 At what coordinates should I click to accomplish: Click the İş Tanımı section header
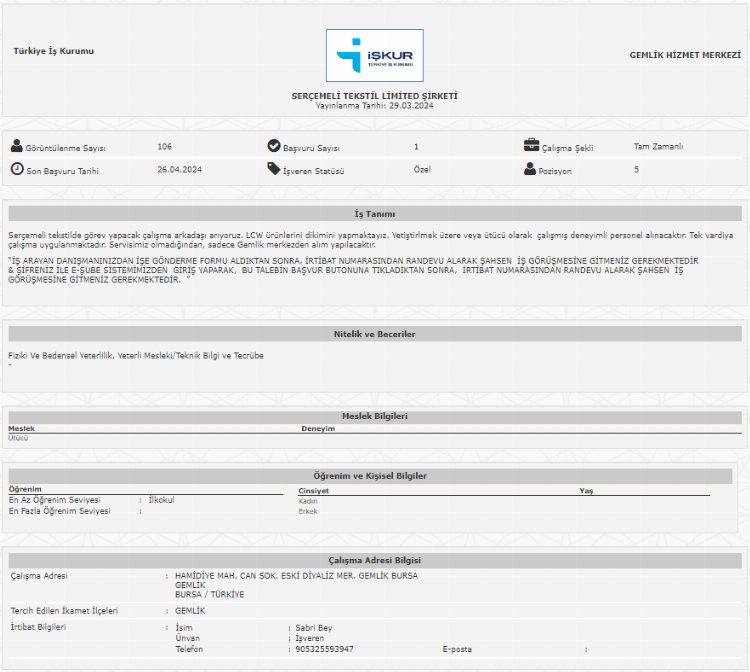tap(375, 214)
